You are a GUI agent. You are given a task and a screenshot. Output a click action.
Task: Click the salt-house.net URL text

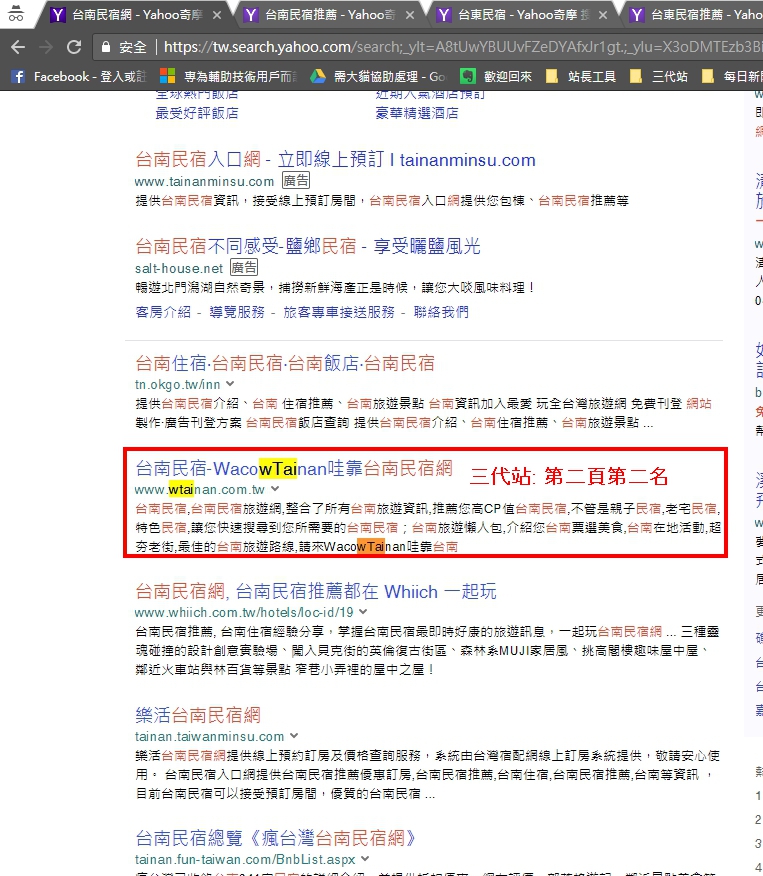179,268
